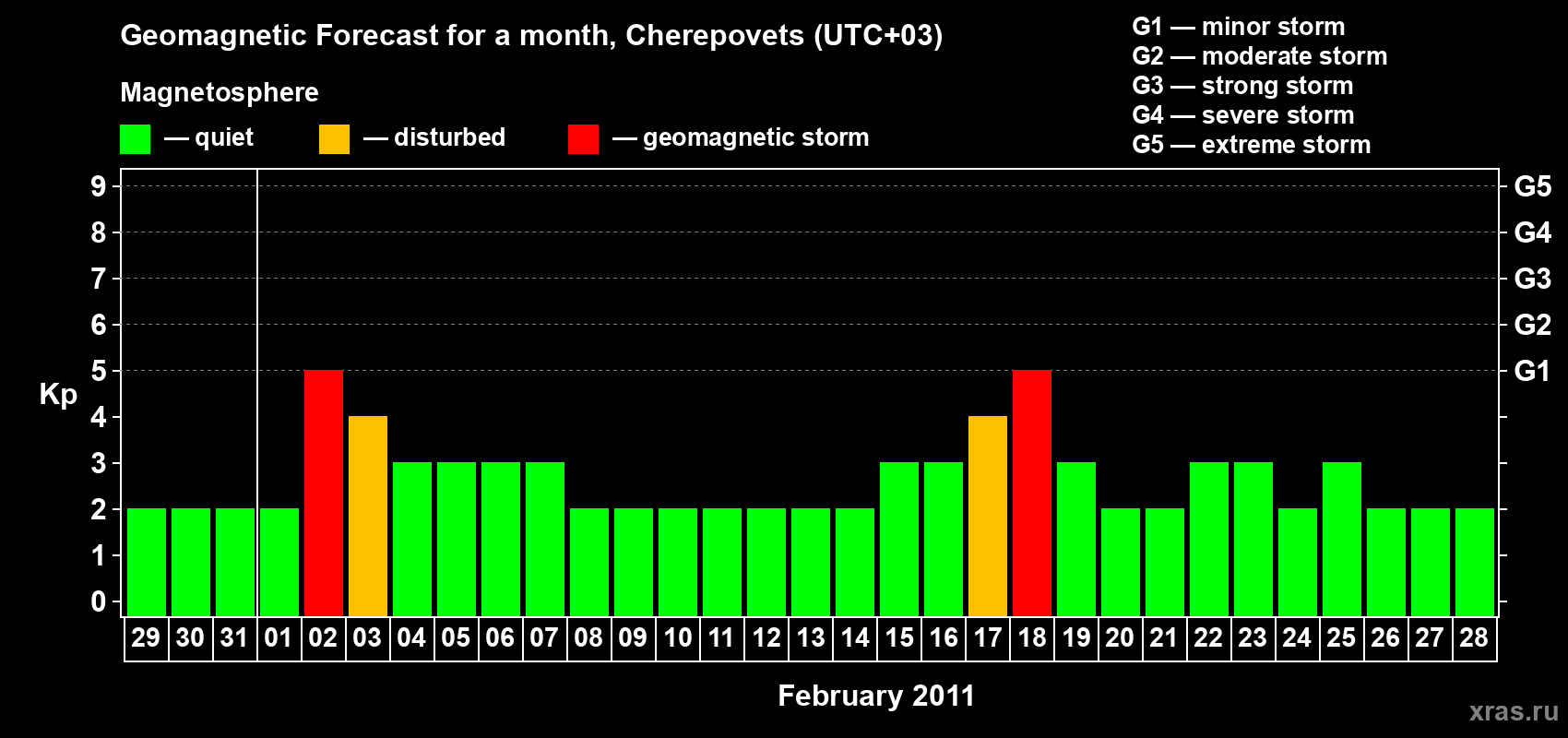Click date label 01 on the axis
The width and height of the screenshot is (1568, 738).
(x=279, y=638)
